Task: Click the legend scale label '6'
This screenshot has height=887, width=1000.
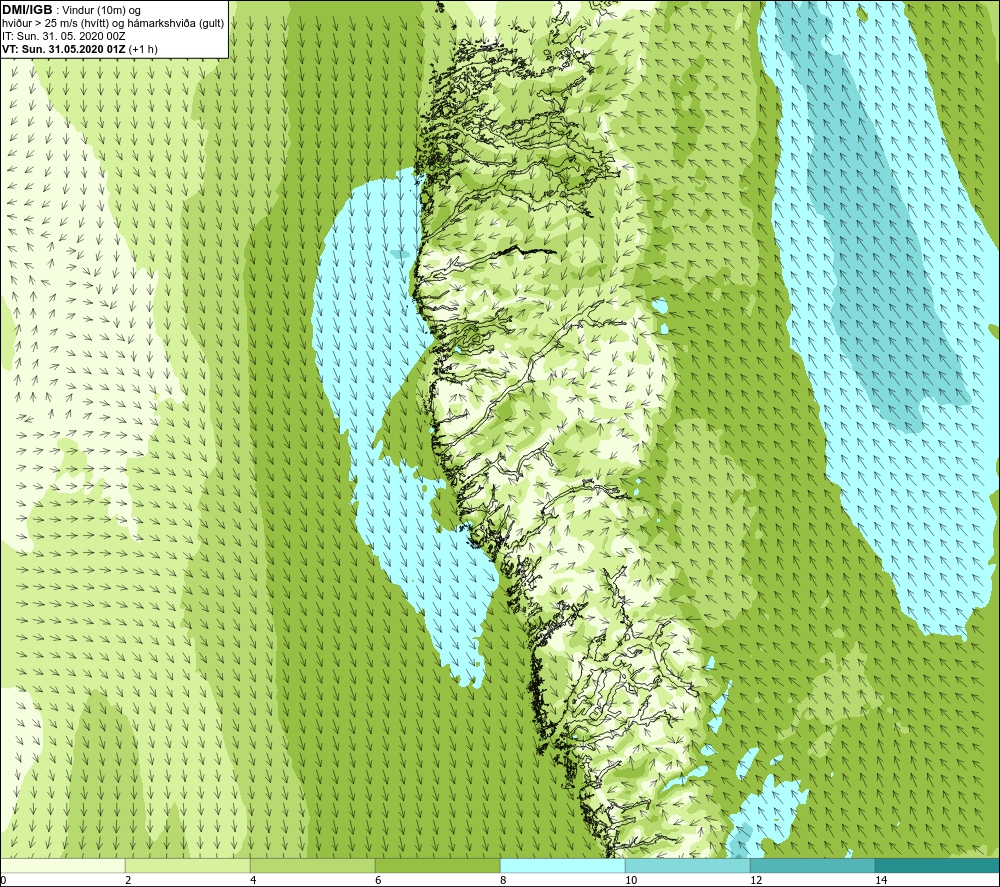Action: coord(378,880)
